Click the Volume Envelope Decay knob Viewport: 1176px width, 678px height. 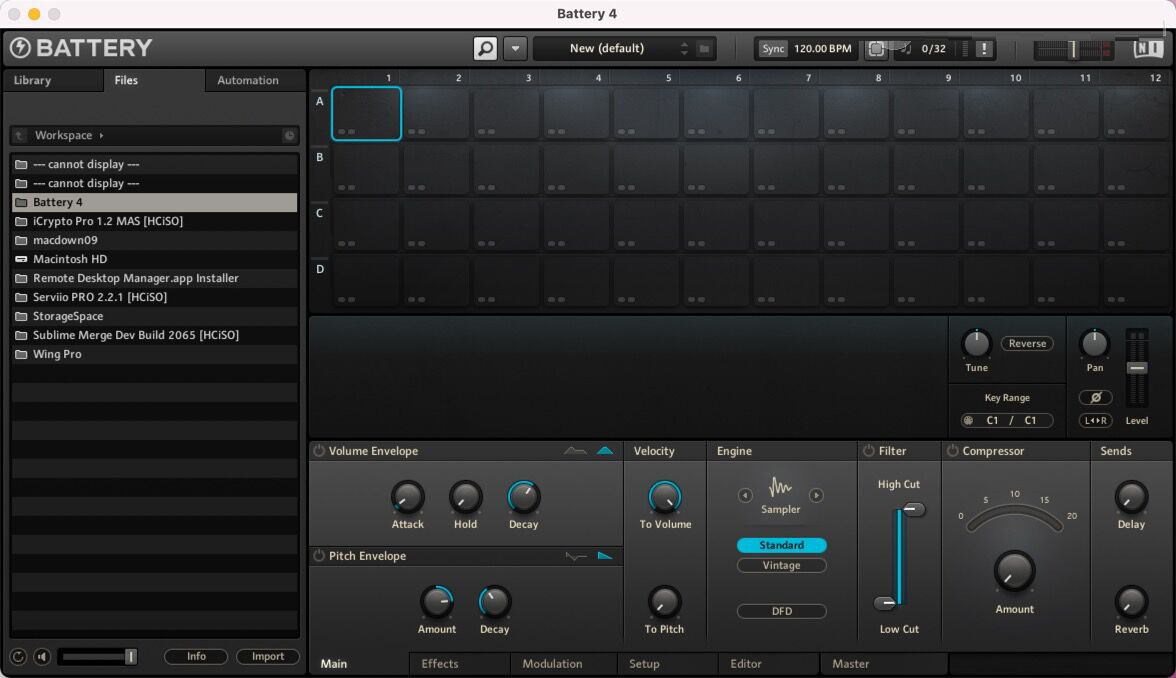[524, 497]
